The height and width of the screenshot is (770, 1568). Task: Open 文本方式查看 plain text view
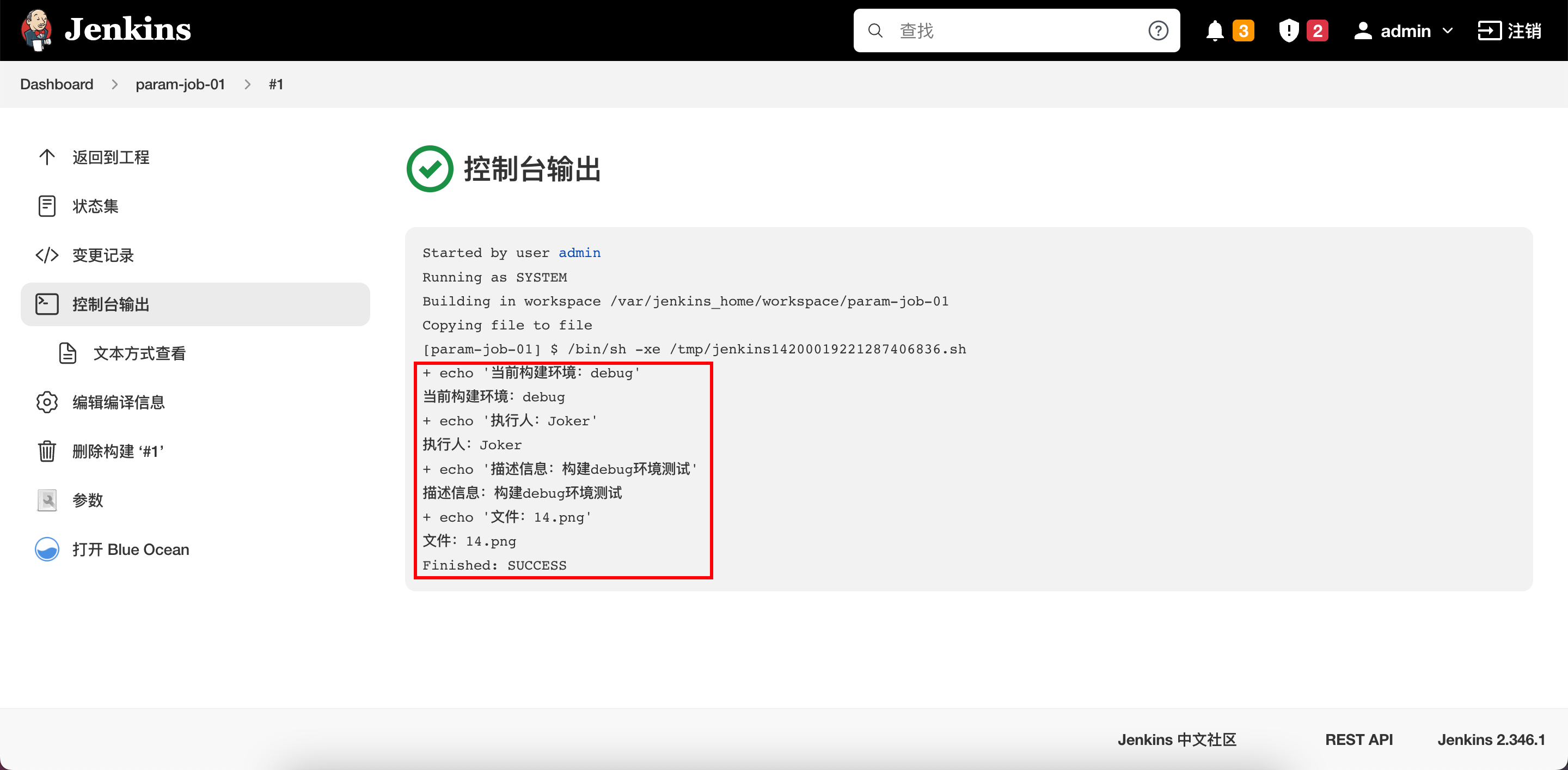(x=139, y=353)
